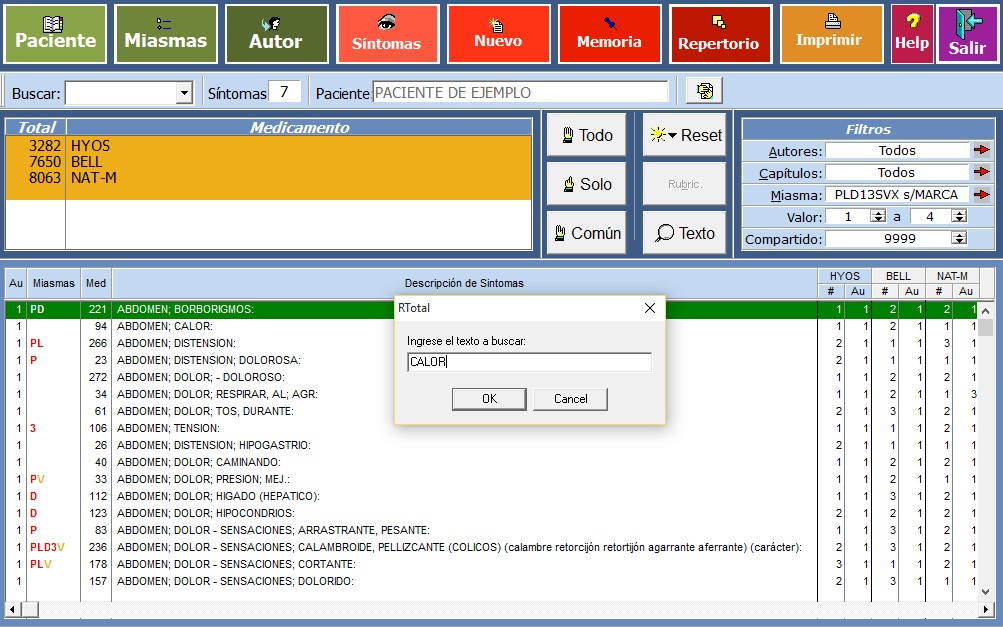Click the red arrow next to Autores
Viewport: 1003px width, 627px height.
981,150
